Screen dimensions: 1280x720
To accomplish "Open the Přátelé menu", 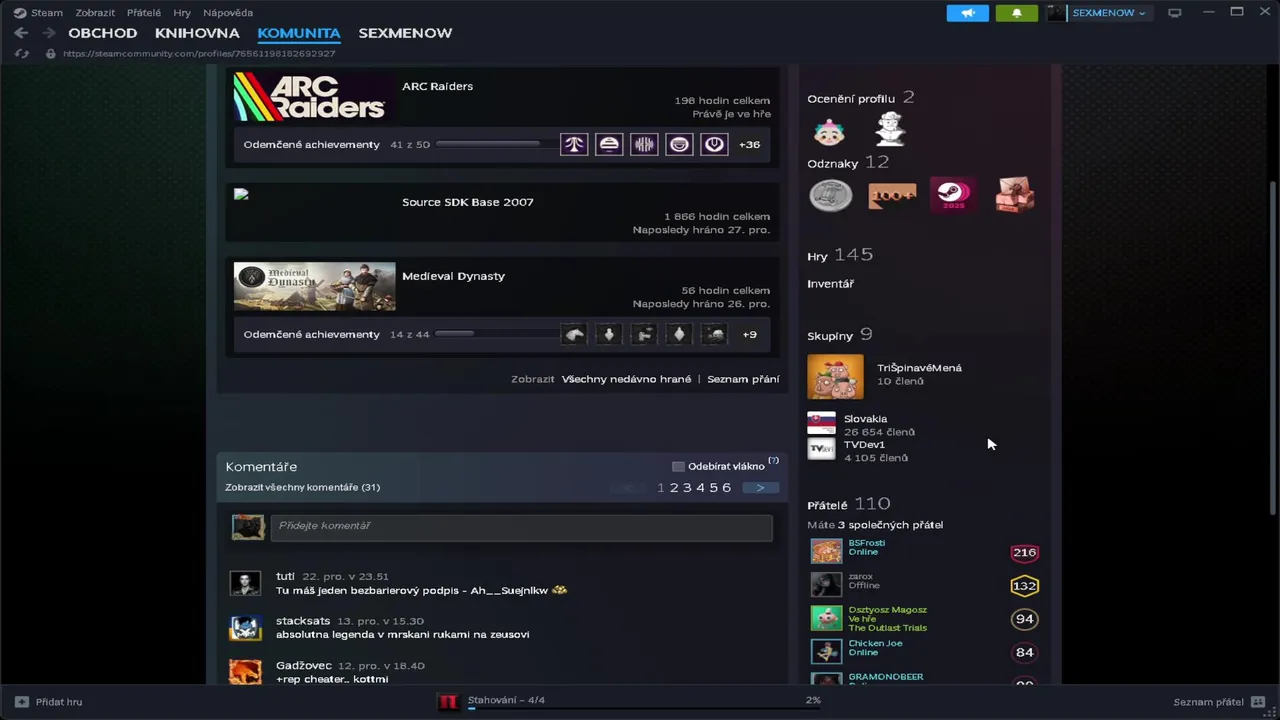I will click(x=144, y=13).
